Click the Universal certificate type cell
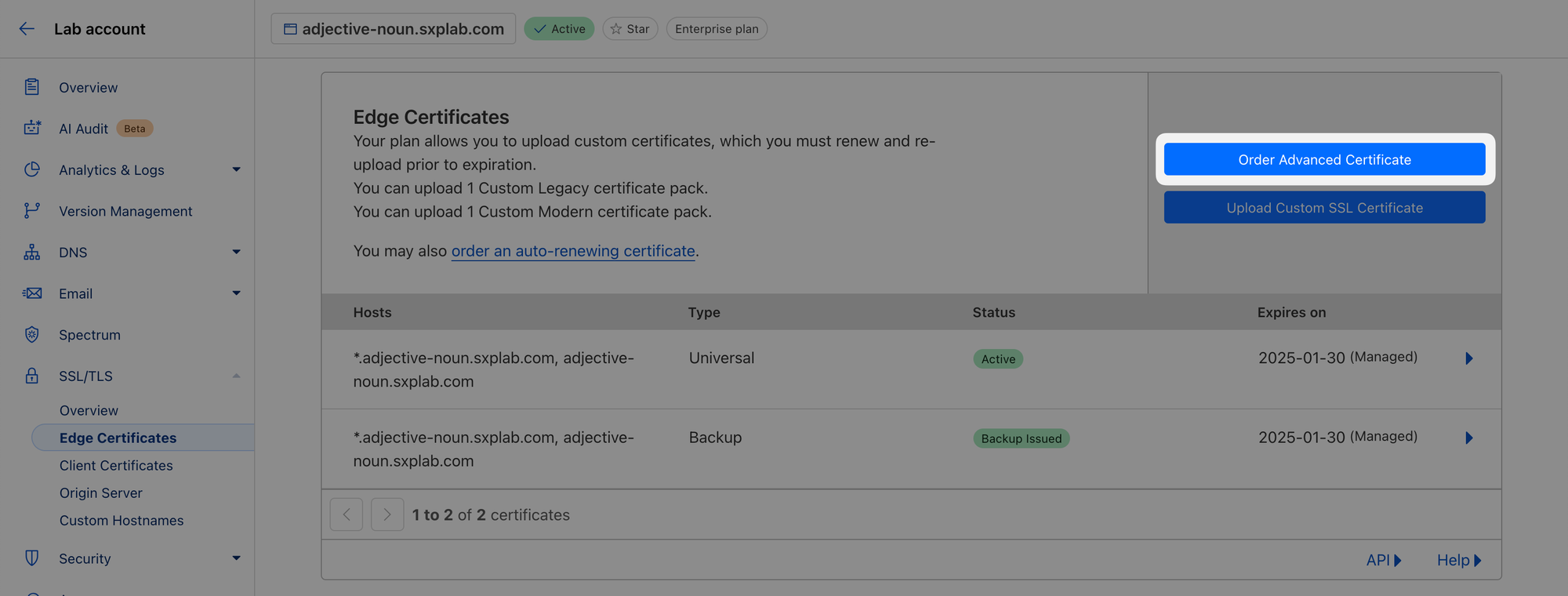The width and height of the screenshot is (1568, 596). coord(721,358)
